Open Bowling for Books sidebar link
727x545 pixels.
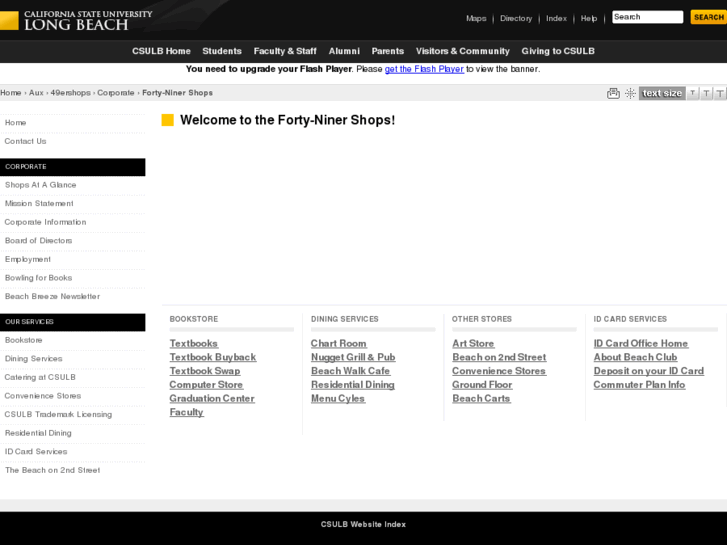pyautogui.click(x=38, y=278)
